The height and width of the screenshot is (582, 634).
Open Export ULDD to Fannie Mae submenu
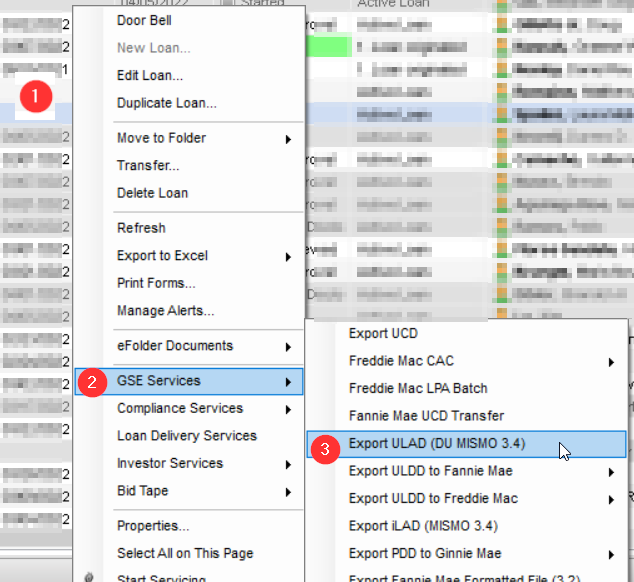(x=466, y=471)
